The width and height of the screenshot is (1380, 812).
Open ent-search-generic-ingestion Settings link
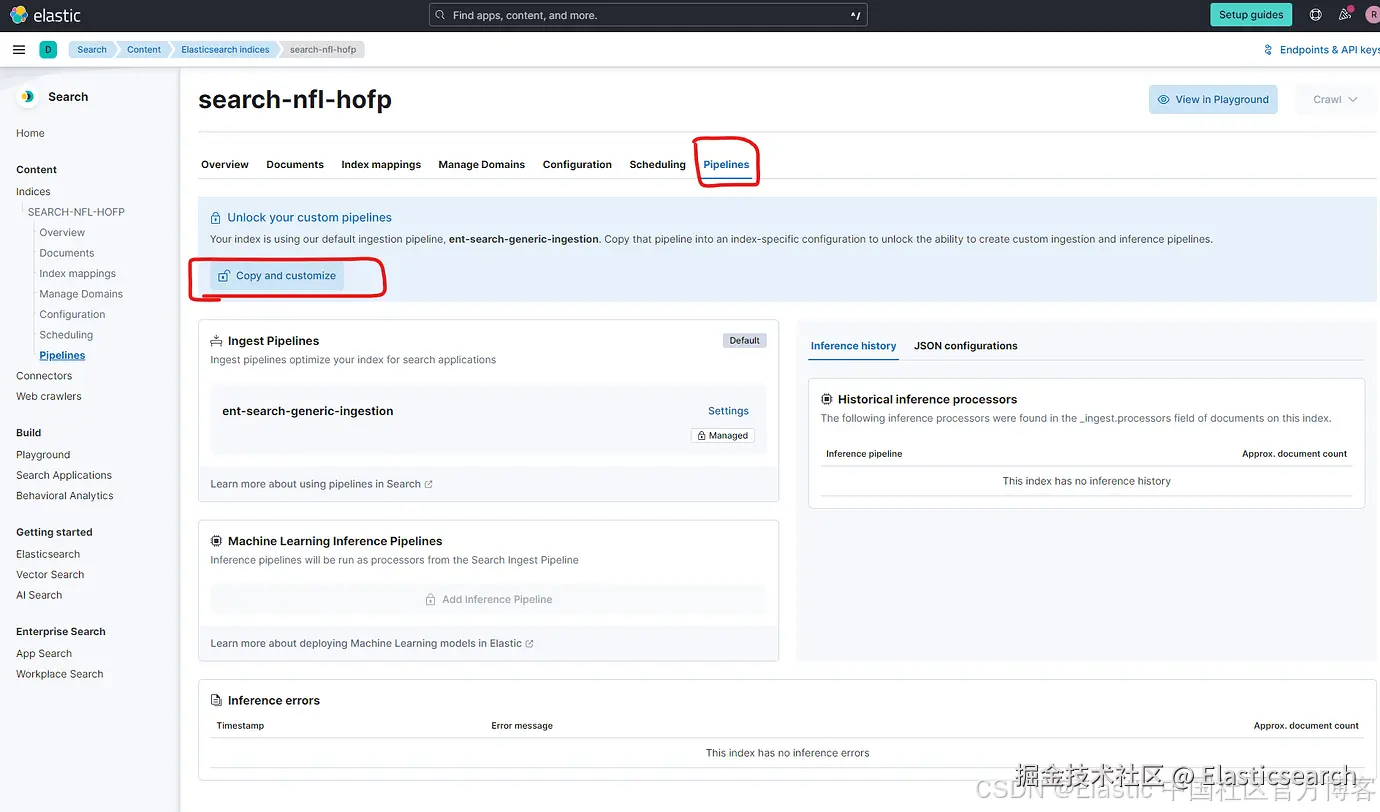(x=728, y=411)
